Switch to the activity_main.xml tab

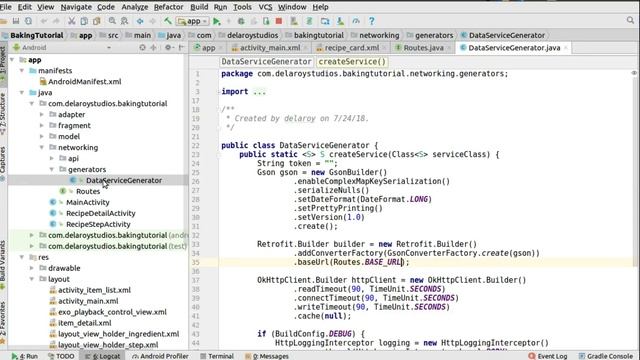pyautogui.click(x=270, y=48)
